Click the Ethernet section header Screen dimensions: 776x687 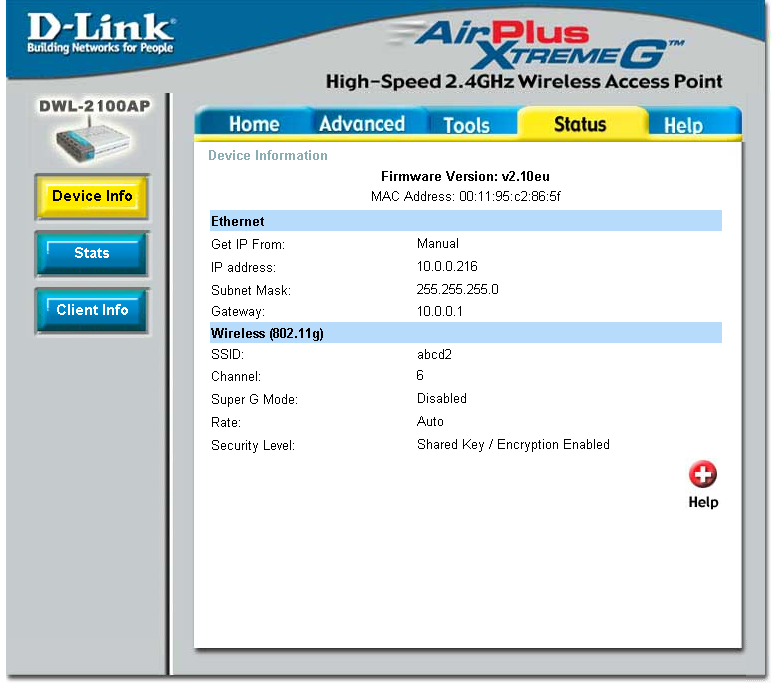[466, 221]
